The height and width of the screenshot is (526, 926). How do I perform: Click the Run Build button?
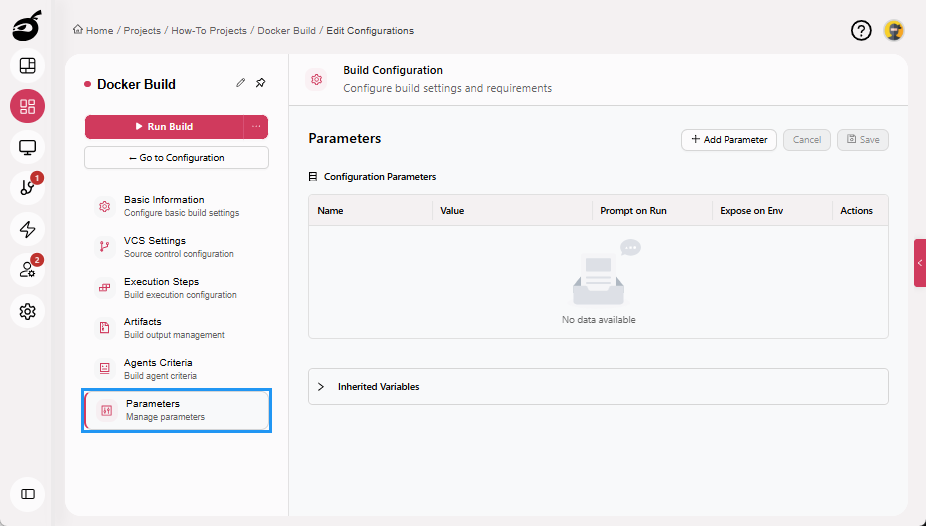click(x=164, y=126)
